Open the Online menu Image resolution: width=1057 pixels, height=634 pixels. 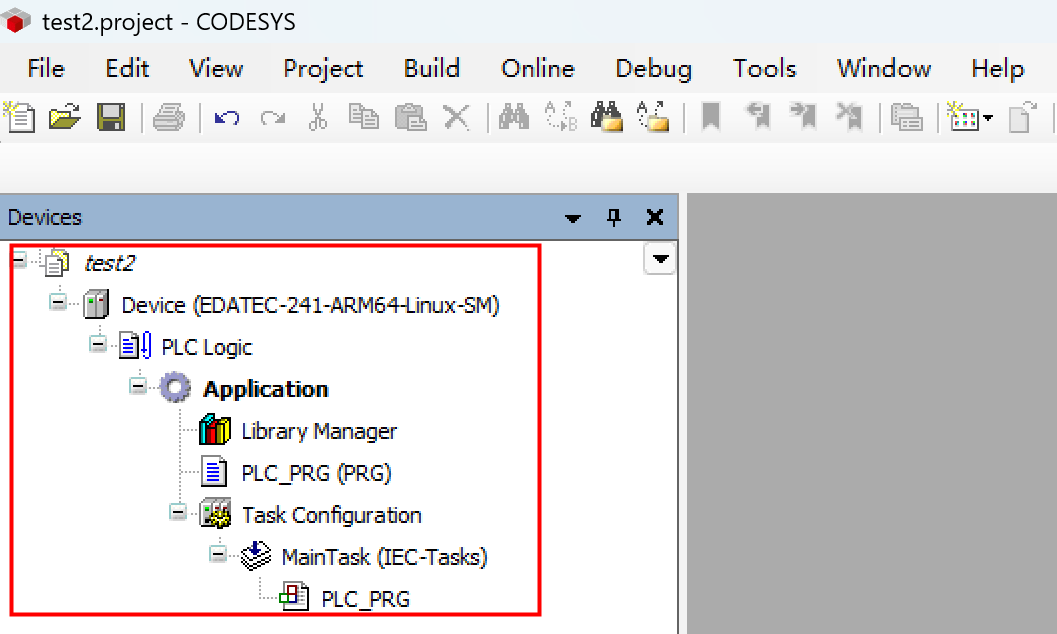[538, 68]
